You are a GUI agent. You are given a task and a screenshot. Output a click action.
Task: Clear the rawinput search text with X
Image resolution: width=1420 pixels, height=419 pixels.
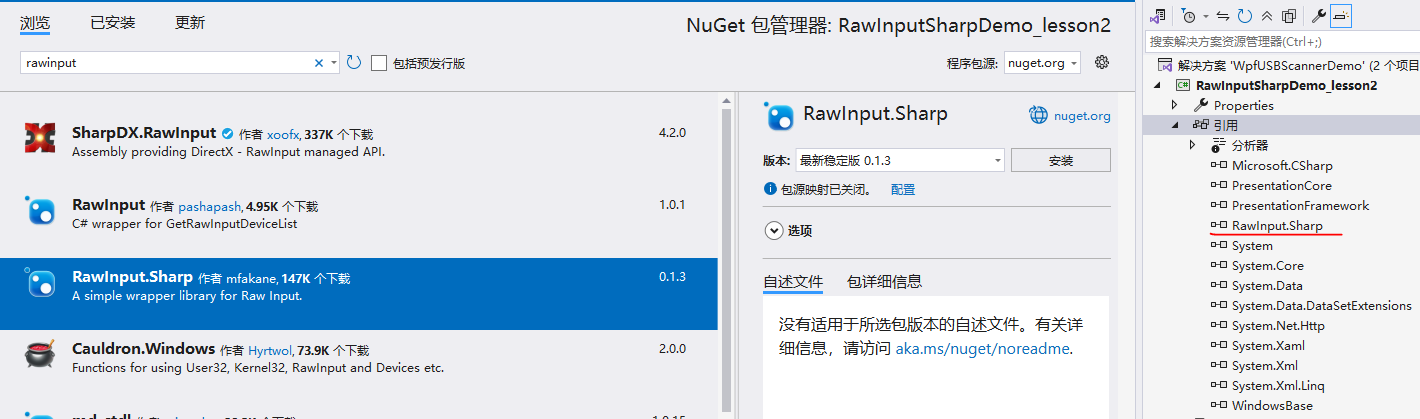pyautogui.click(x=319, y=62)
